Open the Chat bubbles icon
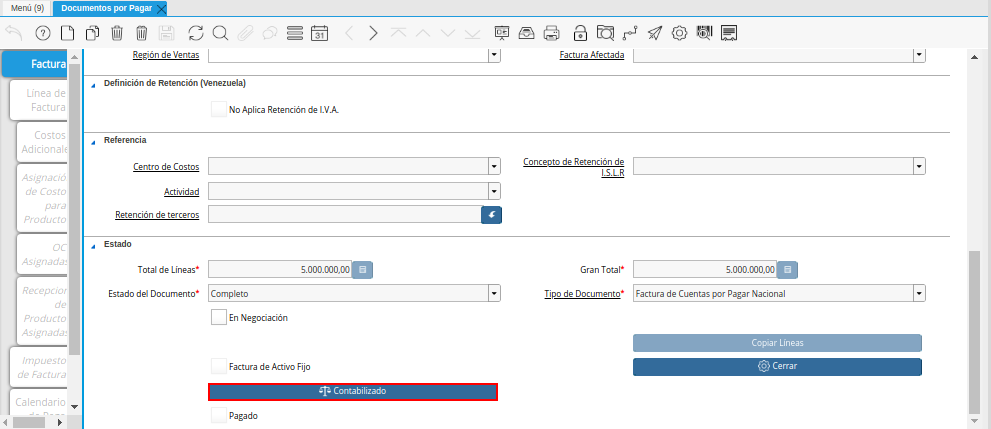The height and width of the screenshot is (429, 991). pyautogui.click(x=270, y=33)
